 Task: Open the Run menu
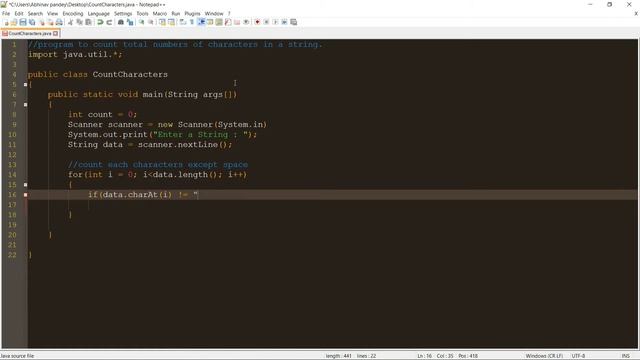coord(176,13)
